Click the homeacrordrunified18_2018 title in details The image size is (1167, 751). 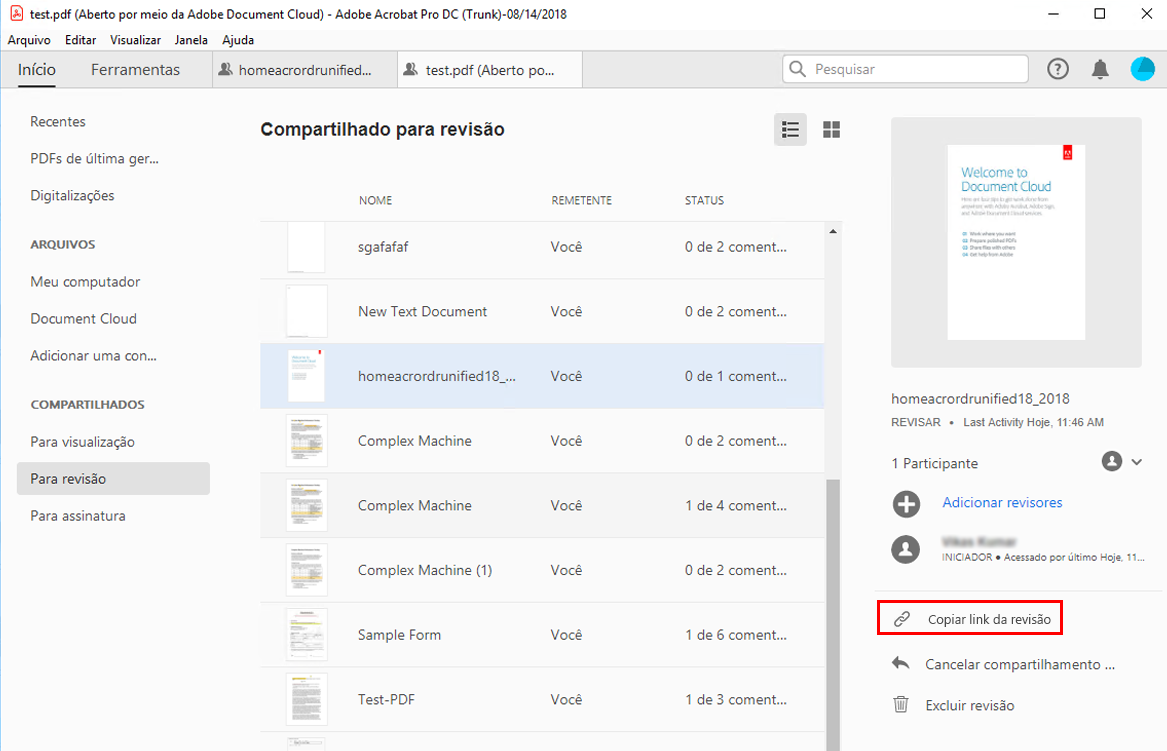[x=980, y=399]
